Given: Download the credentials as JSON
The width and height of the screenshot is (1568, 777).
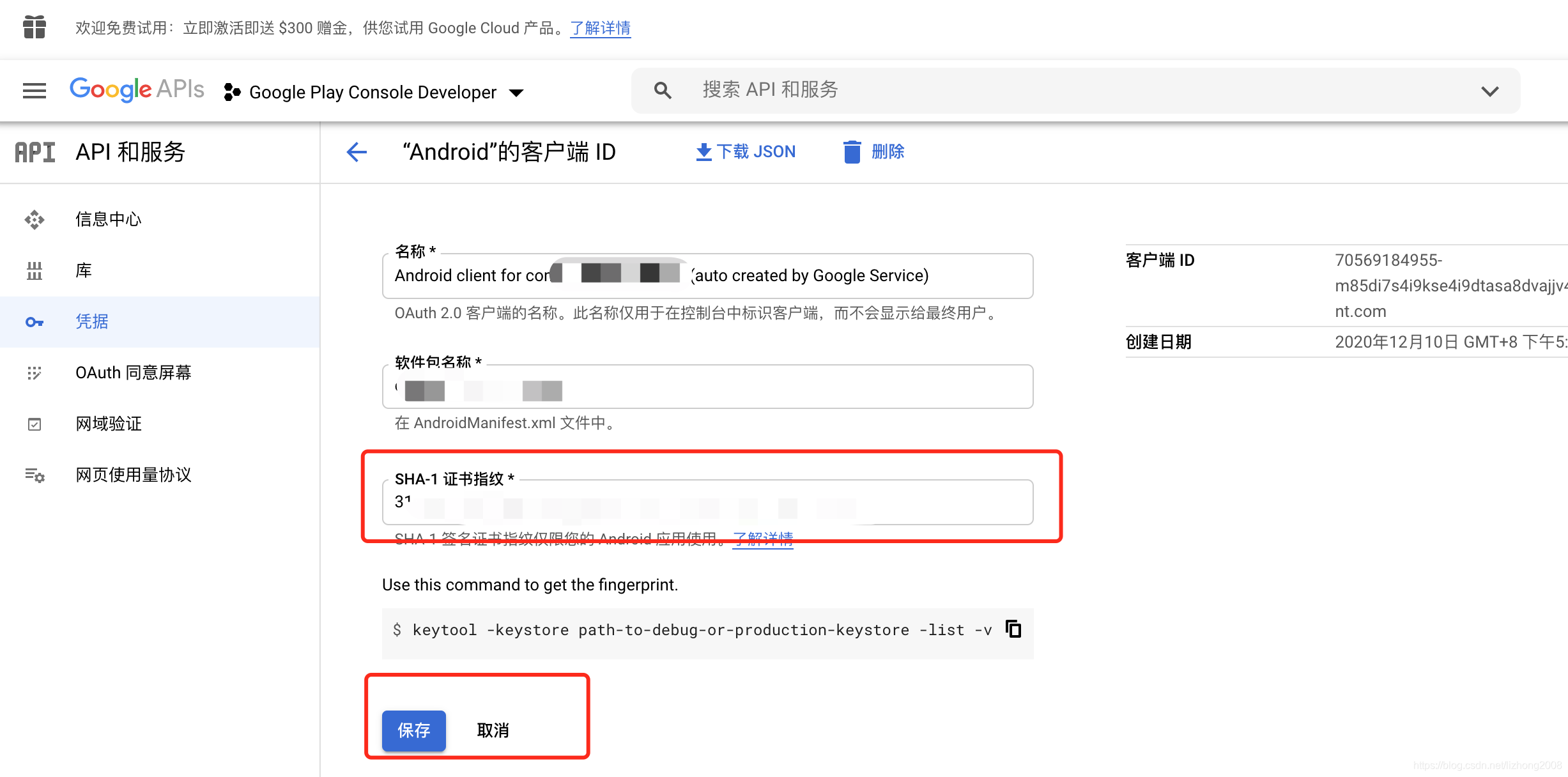Looking at the screenshot, I should tap(746, 152).
